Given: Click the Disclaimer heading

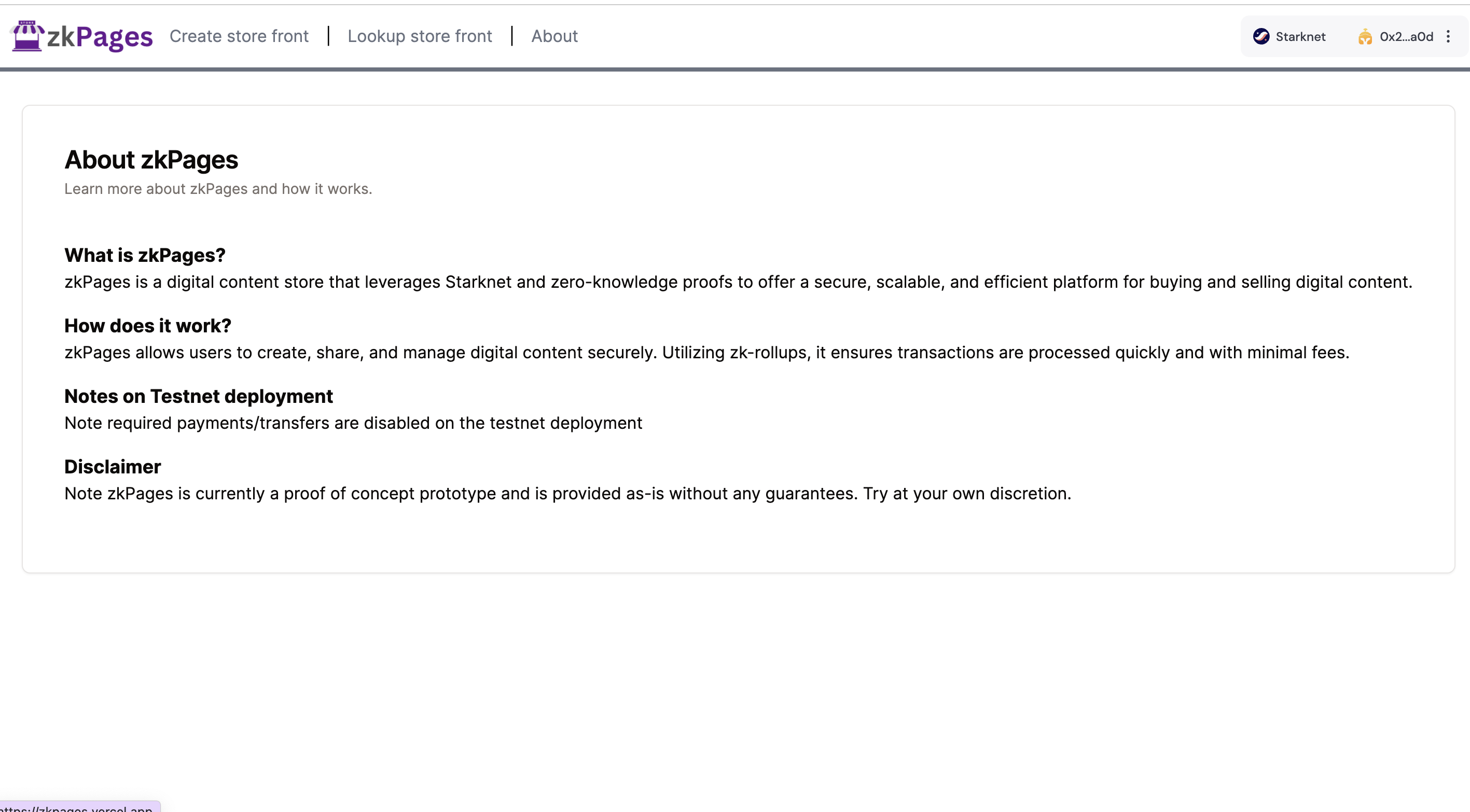Looking at the screenshot, I should pyautogui.click(x=113, y=467).
